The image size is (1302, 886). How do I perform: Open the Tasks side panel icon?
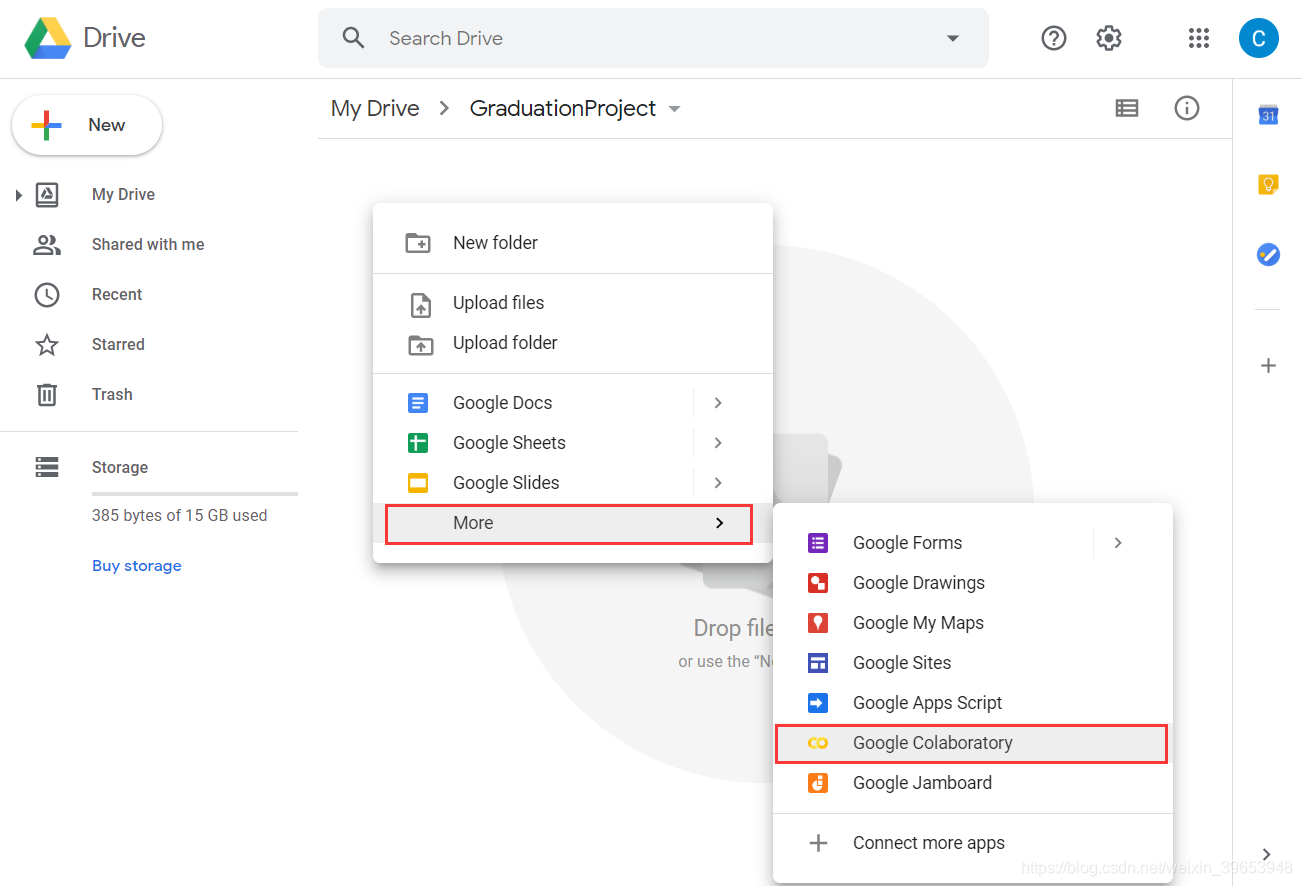point(1268,254)
